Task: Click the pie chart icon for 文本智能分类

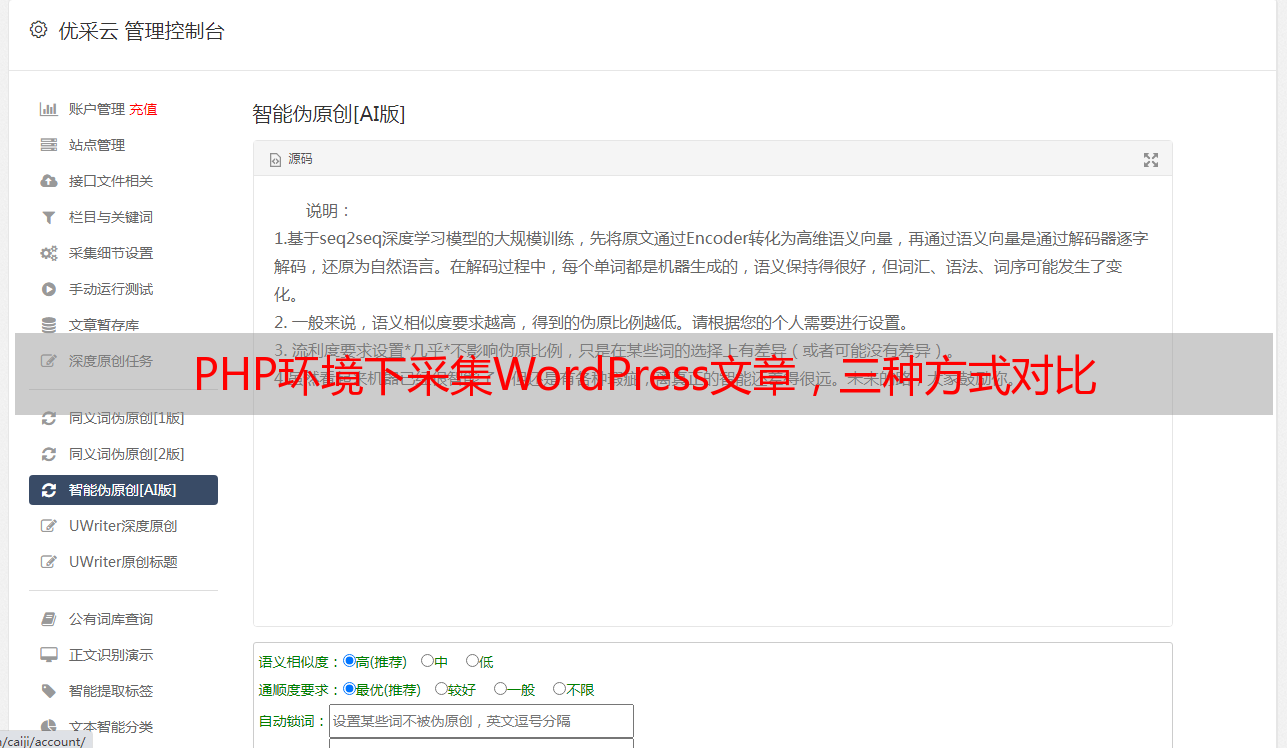Action: click(48, 727)
